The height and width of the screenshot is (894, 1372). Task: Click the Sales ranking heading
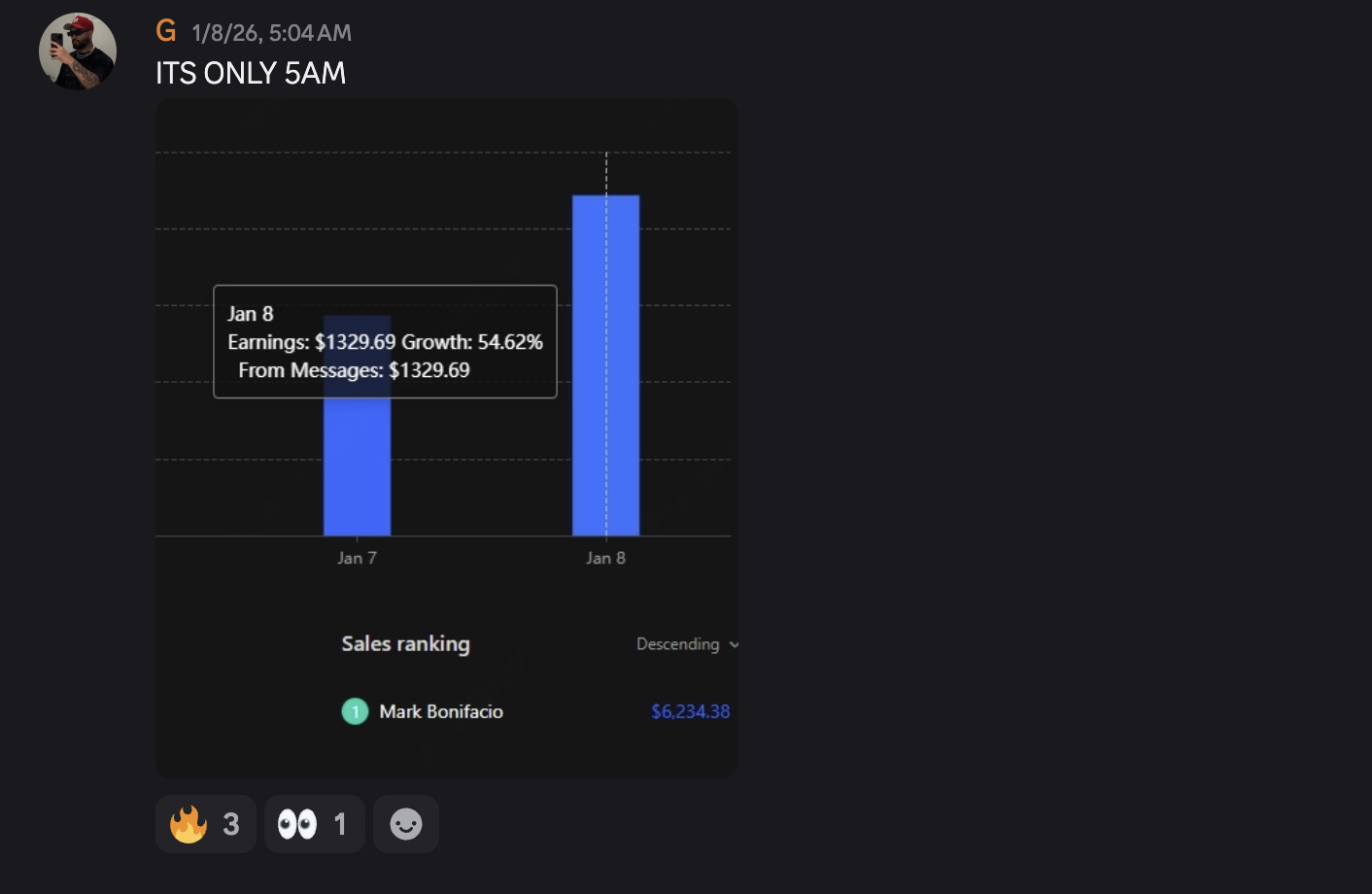405,643
